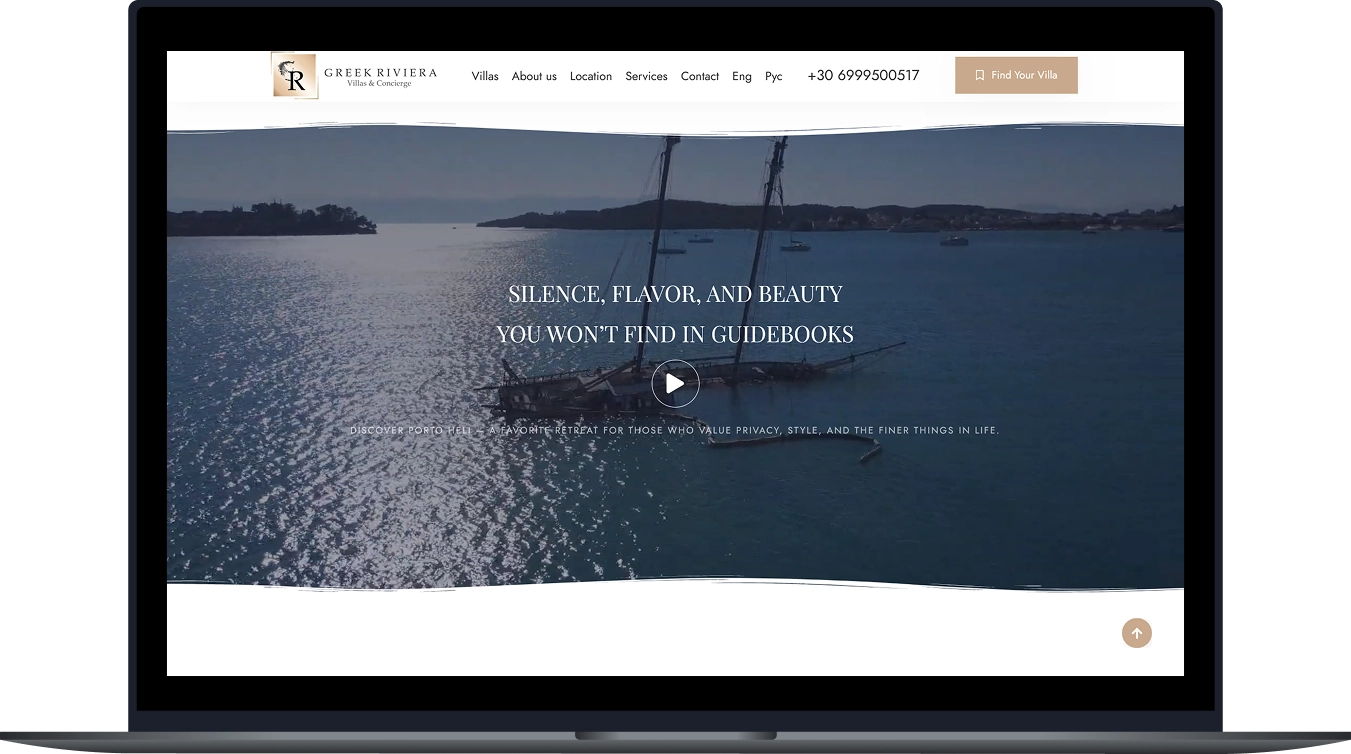
Task: Click the scroll-to-top arrow icon
Action: [x=1136, y=633]
